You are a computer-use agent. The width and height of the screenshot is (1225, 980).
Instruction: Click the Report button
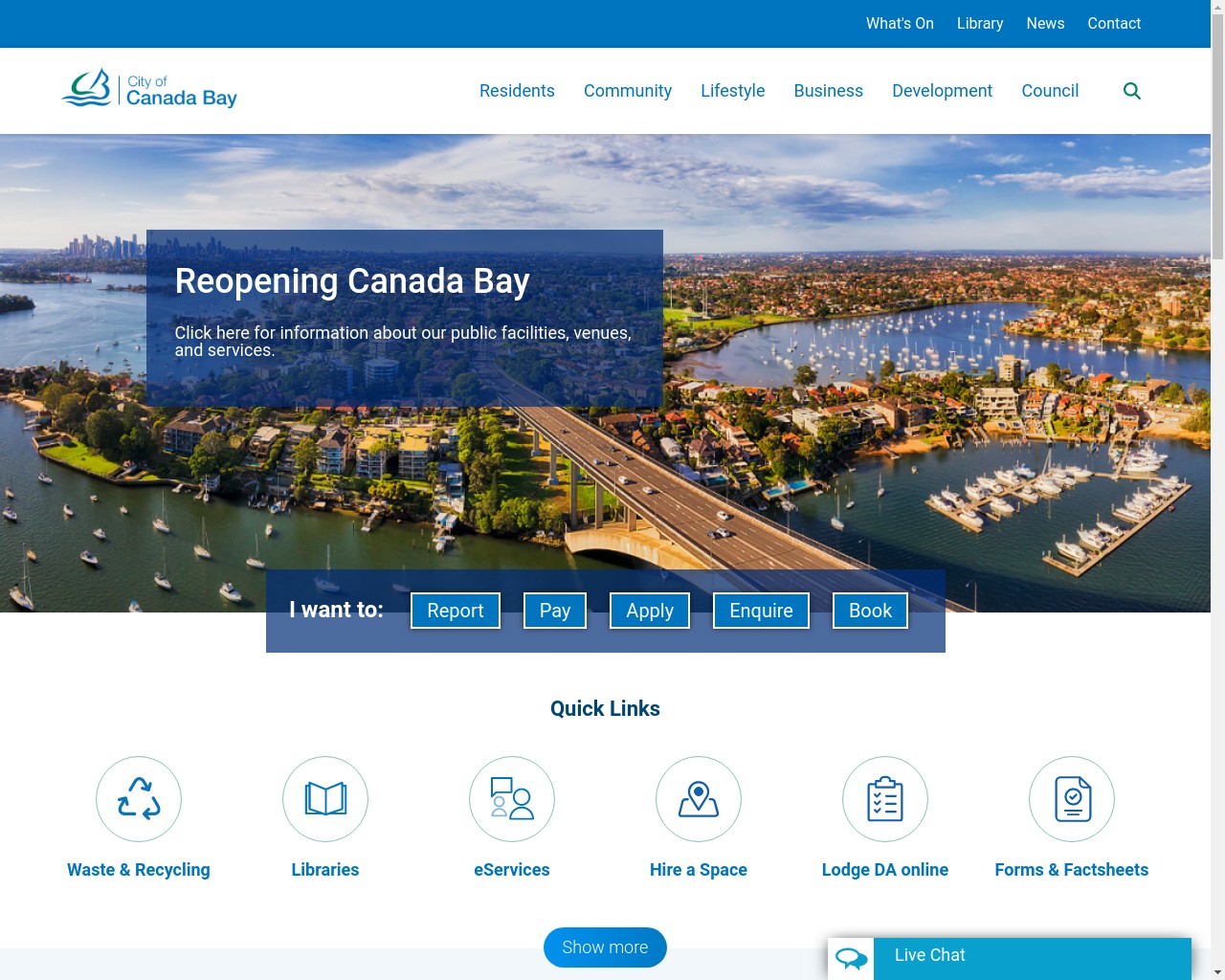455,610
